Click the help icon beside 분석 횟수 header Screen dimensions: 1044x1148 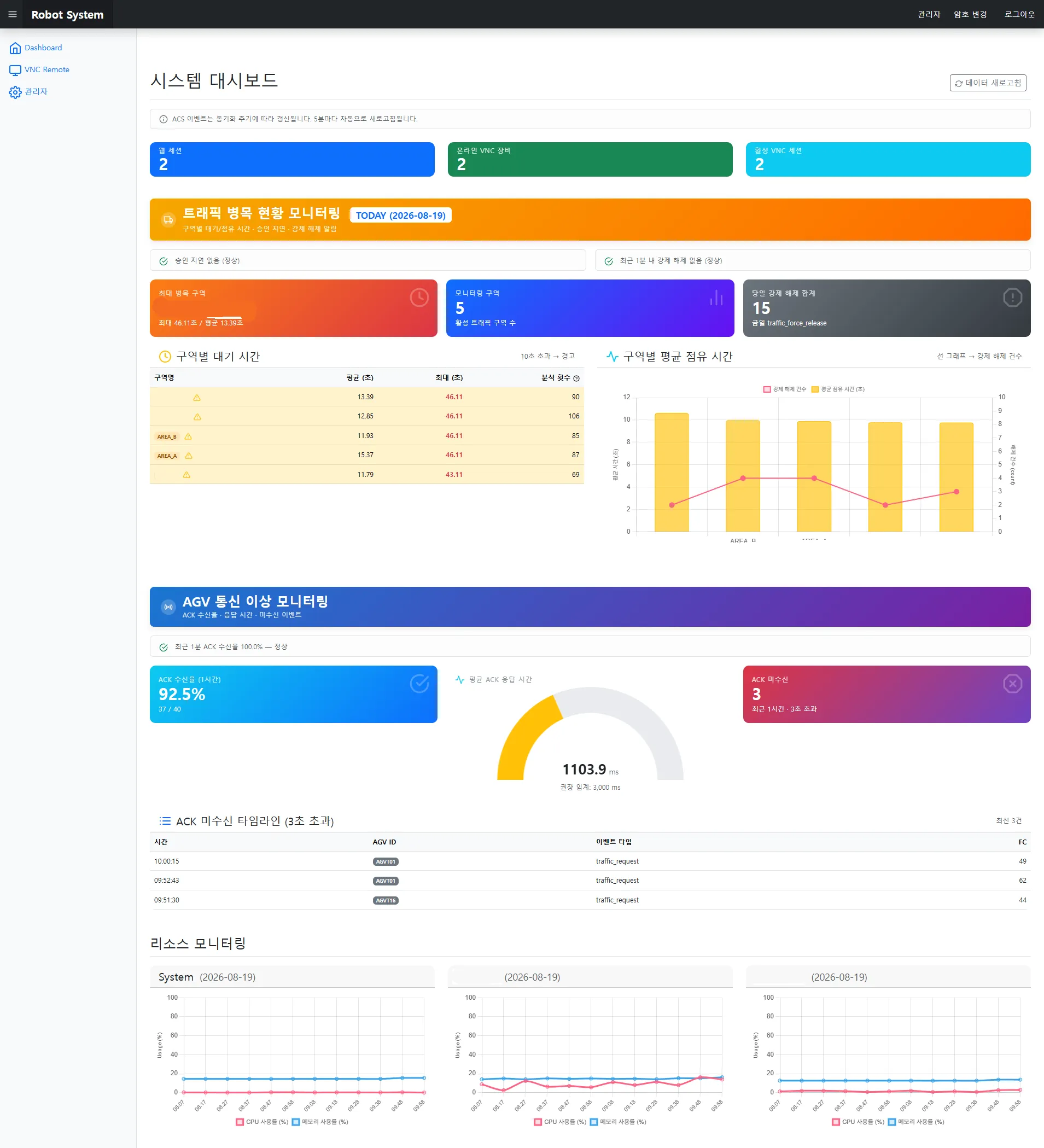click(576, 378)
